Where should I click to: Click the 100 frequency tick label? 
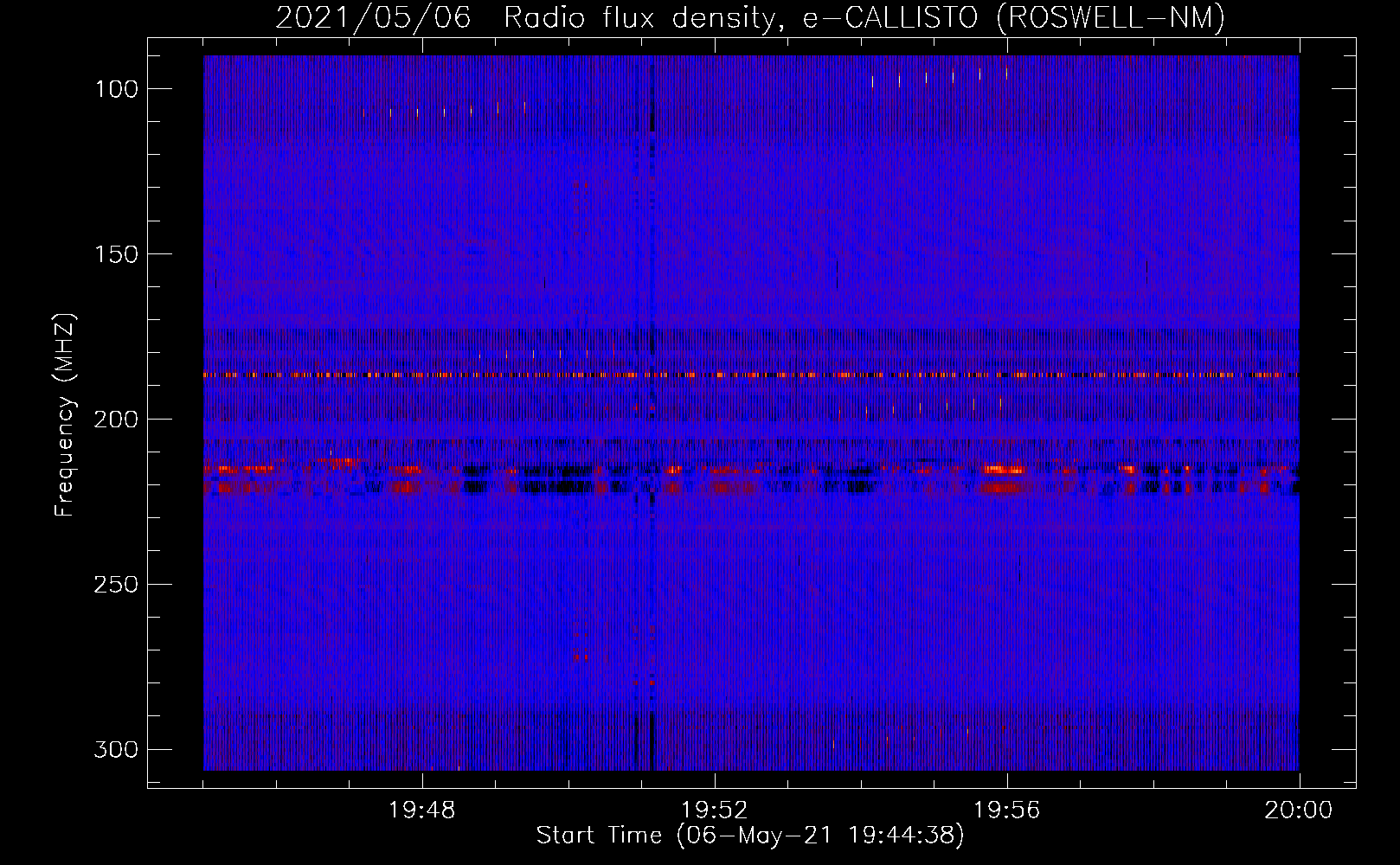coord(116,89)
